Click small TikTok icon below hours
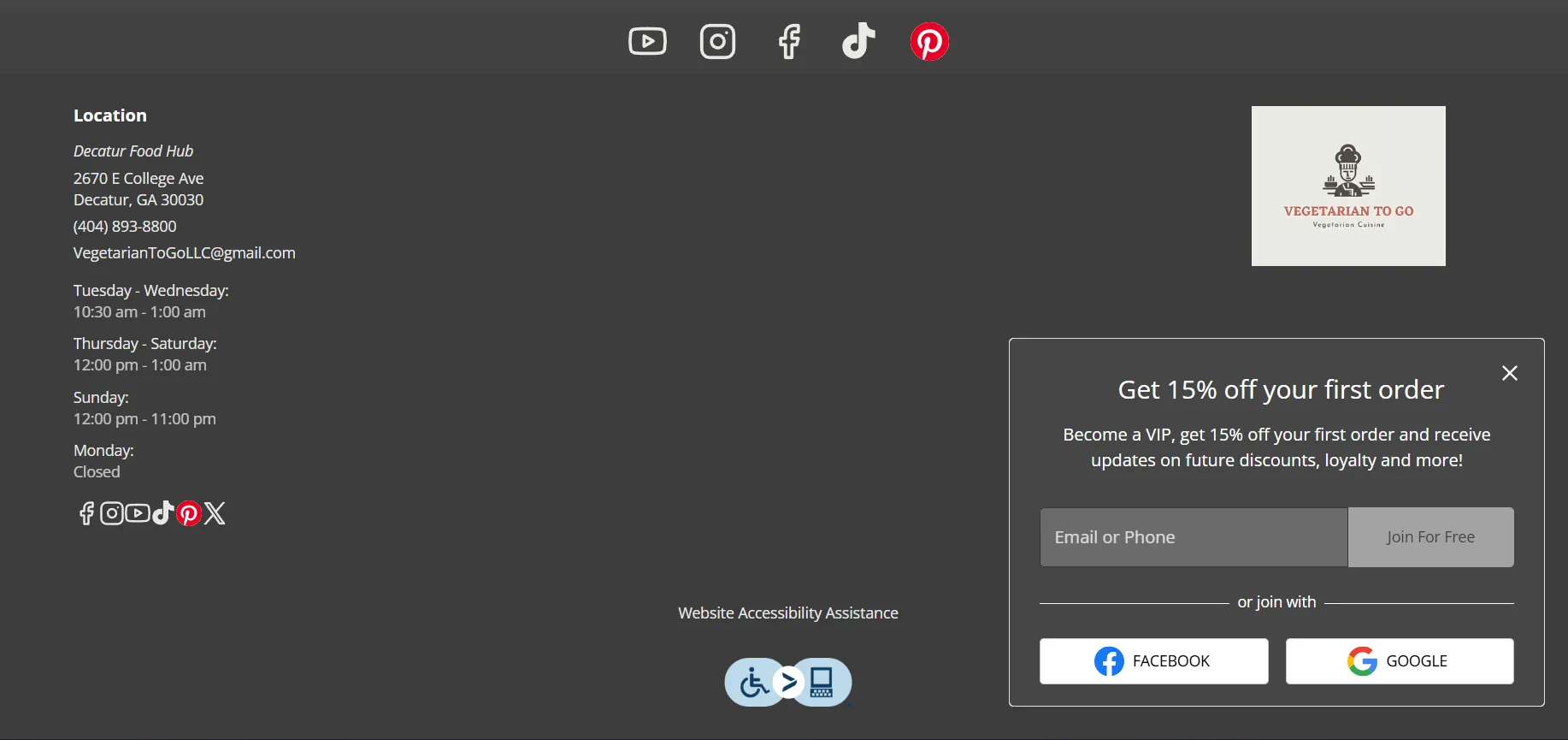Viewport: 1568px width, 740px height. pyautogui.click(x=162, y=513)
